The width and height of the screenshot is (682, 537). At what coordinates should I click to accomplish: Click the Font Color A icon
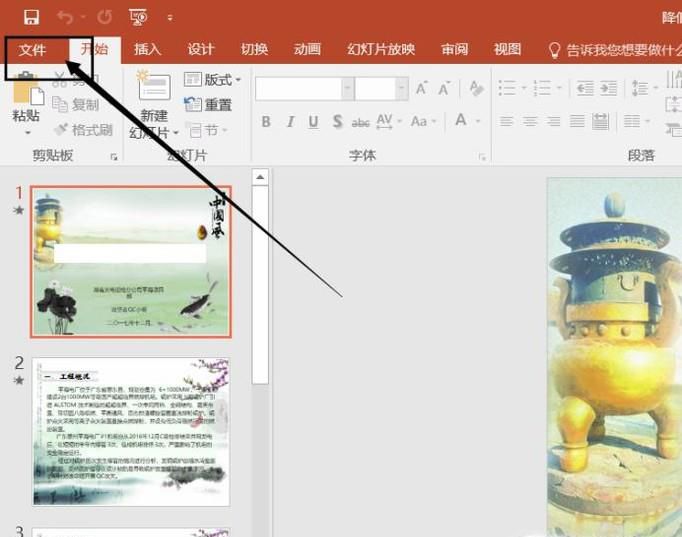pos(461,120)
